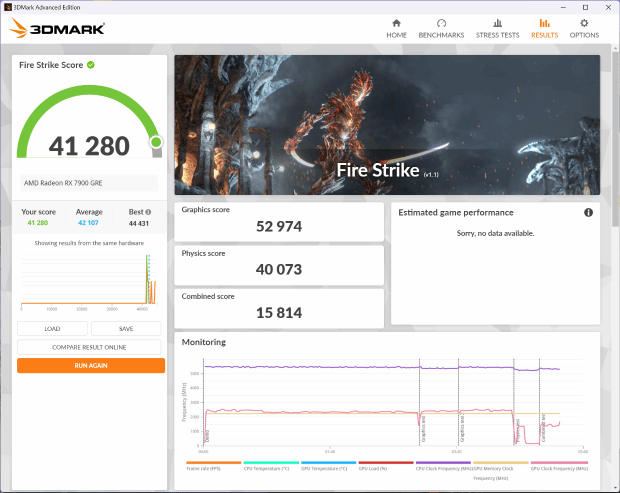Toggle GPU Temperature legend swatch
Image resolution: width=620 pixels, height=493 pixels.
(x=329, y=463)
